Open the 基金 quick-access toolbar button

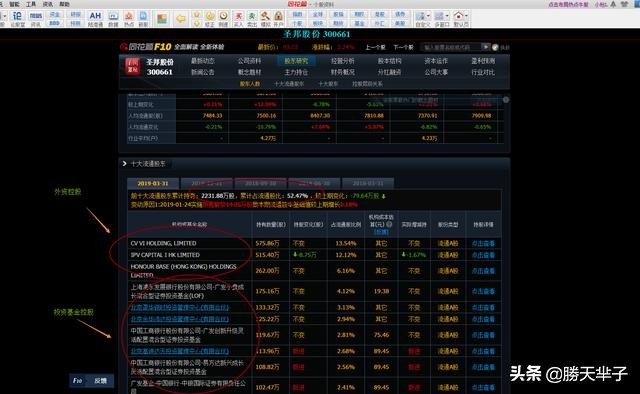(359, 23)
